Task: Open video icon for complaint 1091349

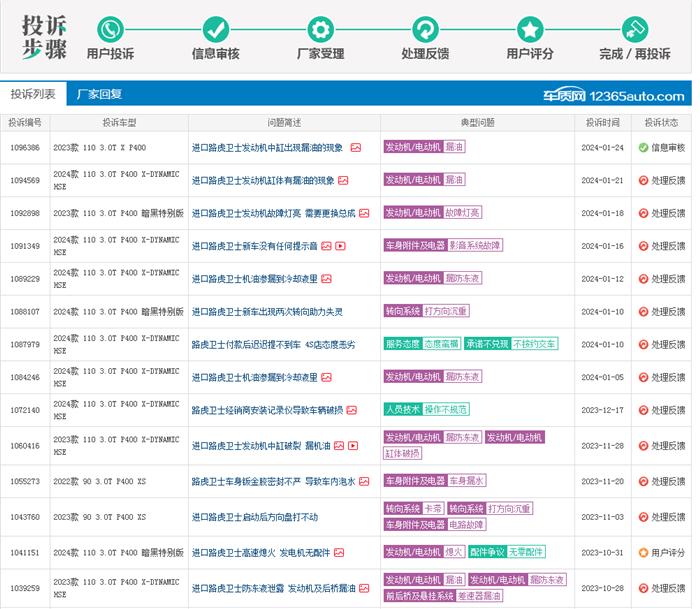Action: point(341,246)
